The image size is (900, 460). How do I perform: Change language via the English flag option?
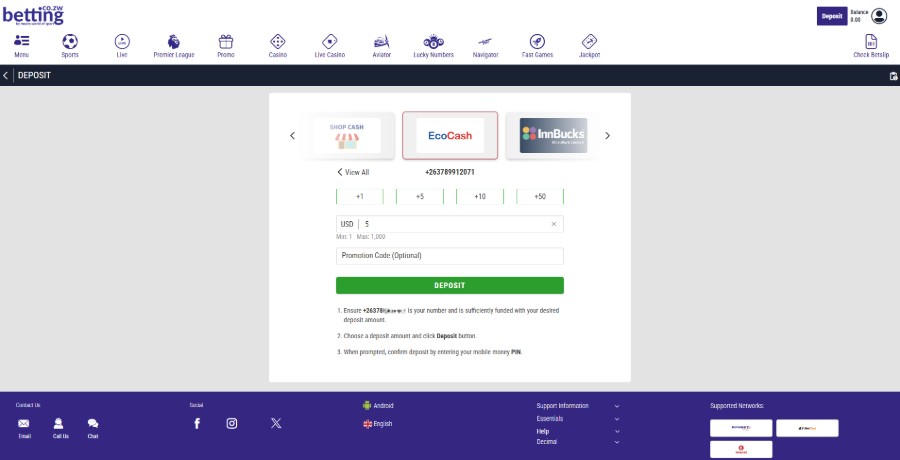tap(378, 424)
